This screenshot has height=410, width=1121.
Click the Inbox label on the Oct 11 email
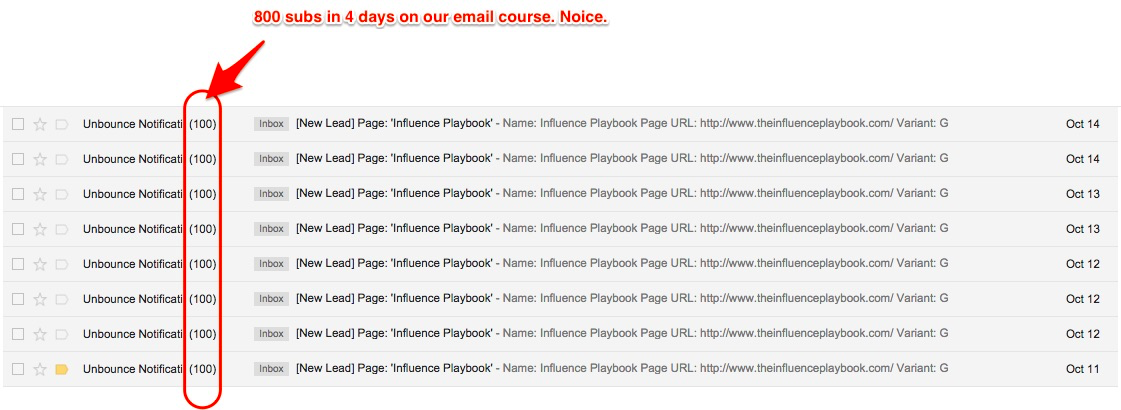[271, 369]
